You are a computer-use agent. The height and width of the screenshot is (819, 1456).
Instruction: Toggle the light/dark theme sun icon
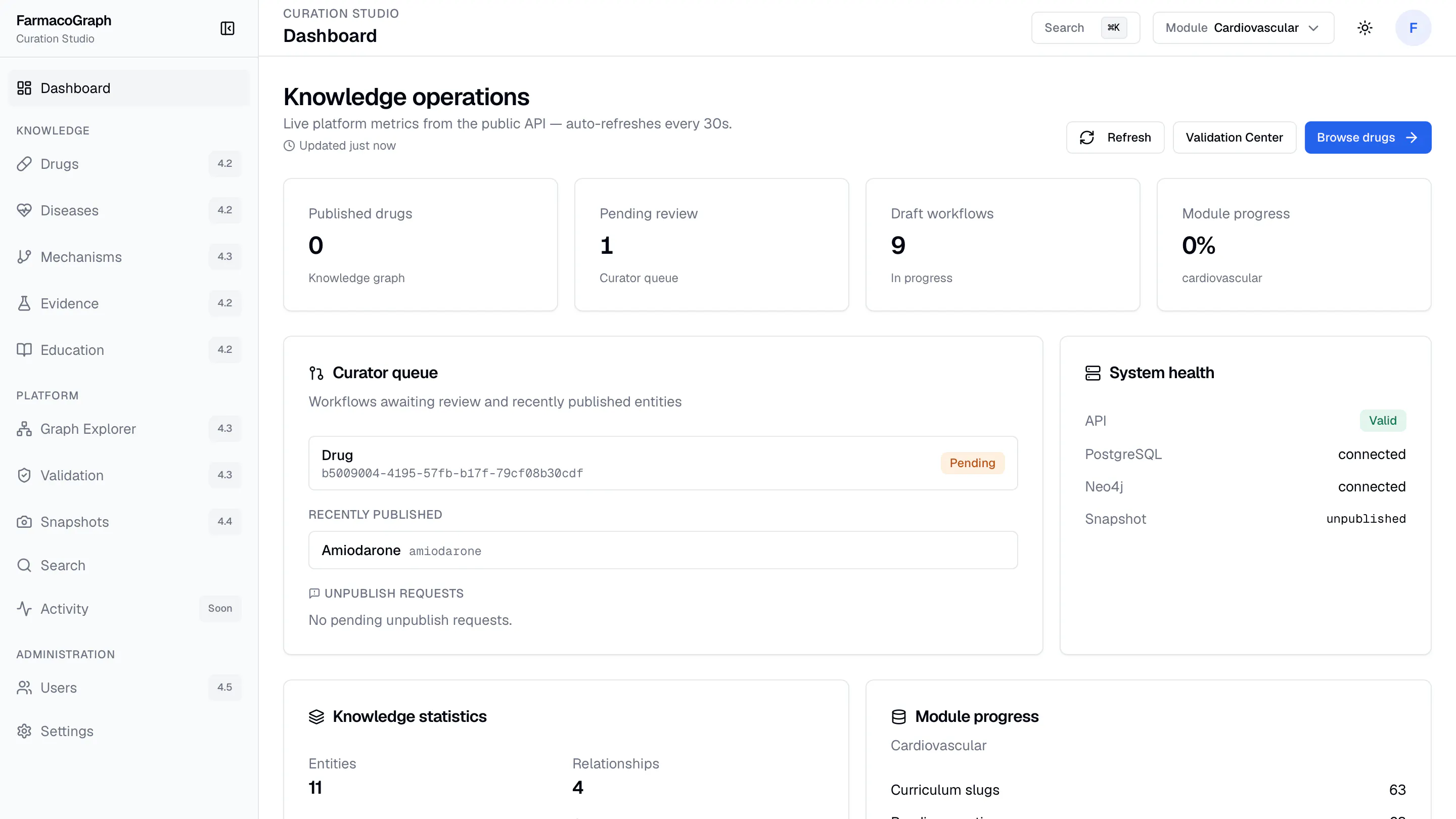point(1365,28)
